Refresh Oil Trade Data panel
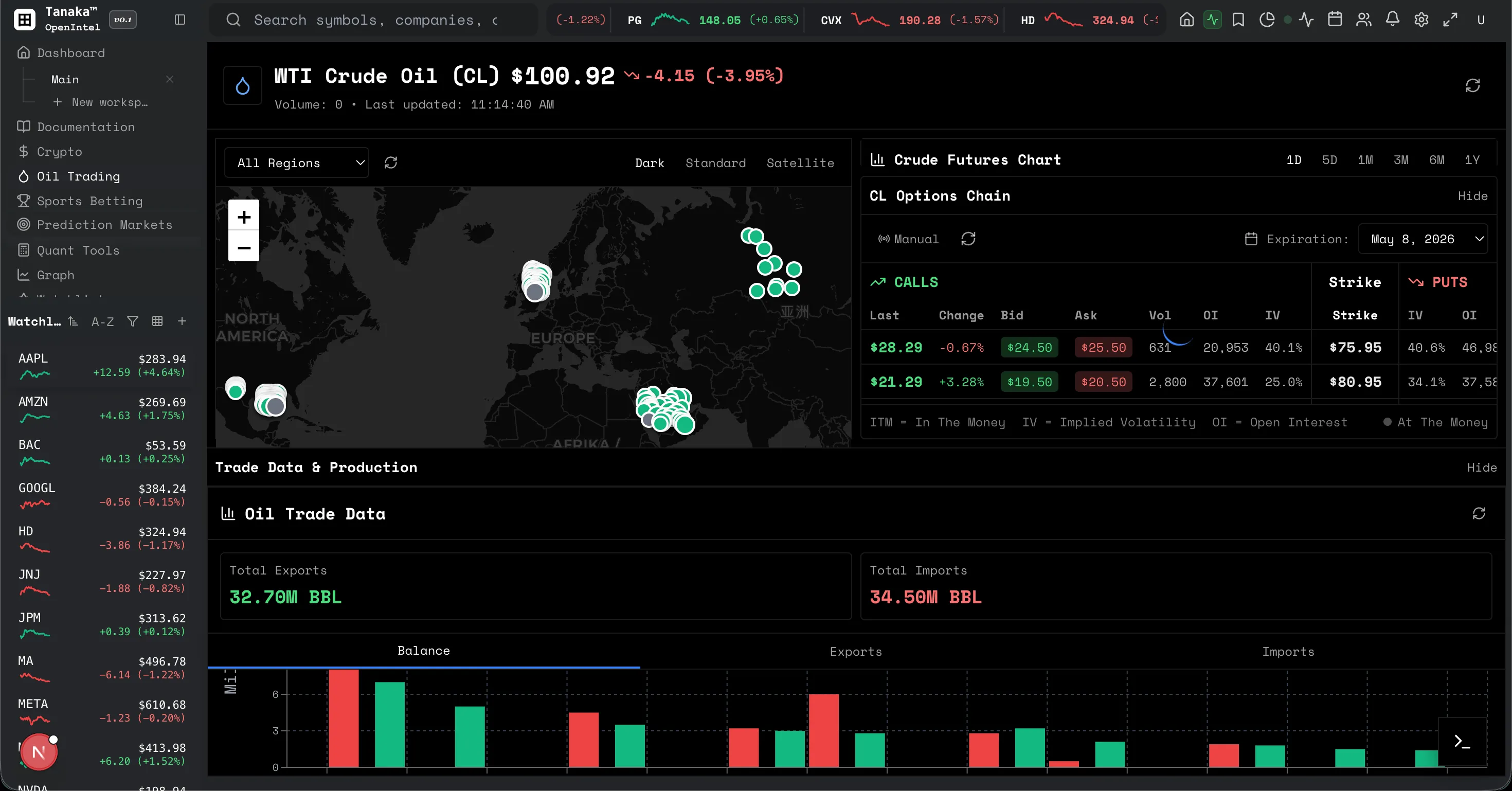1512x791 pixels. pos(1479,513)
